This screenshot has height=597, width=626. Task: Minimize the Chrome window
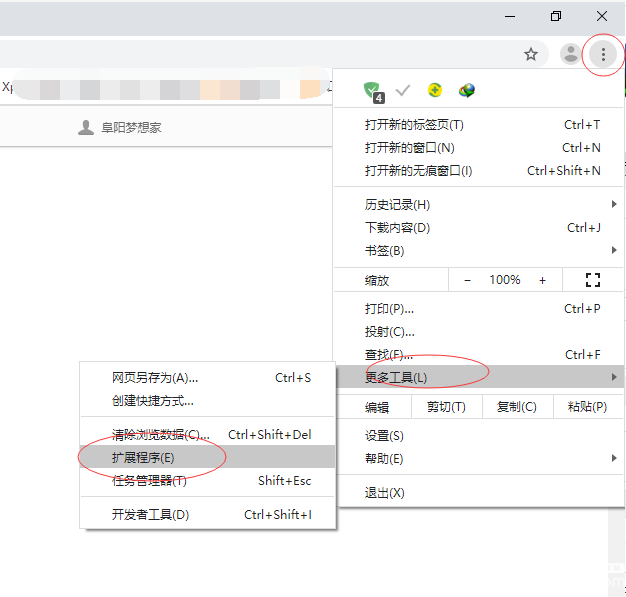(510, 16)
